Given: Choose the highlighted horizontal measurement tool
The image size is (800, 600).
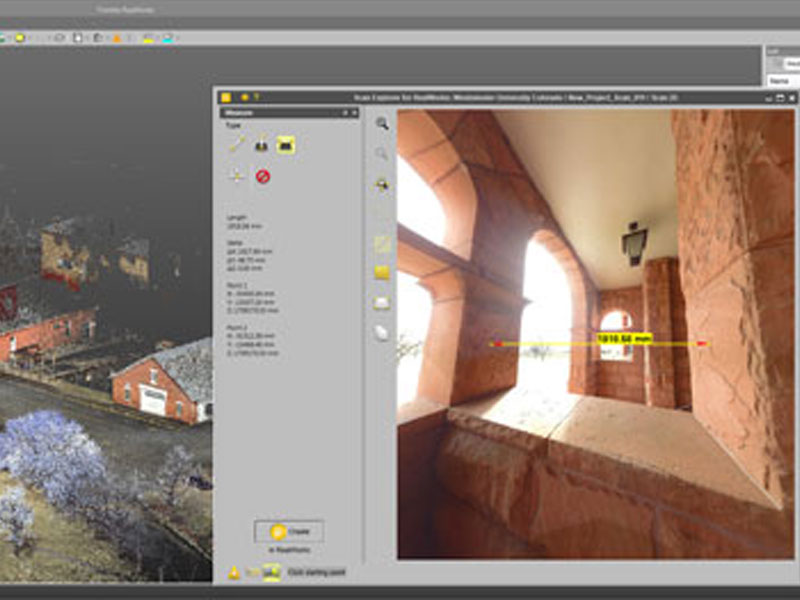Looking at the screenshot, I should (x=286, y=144).
